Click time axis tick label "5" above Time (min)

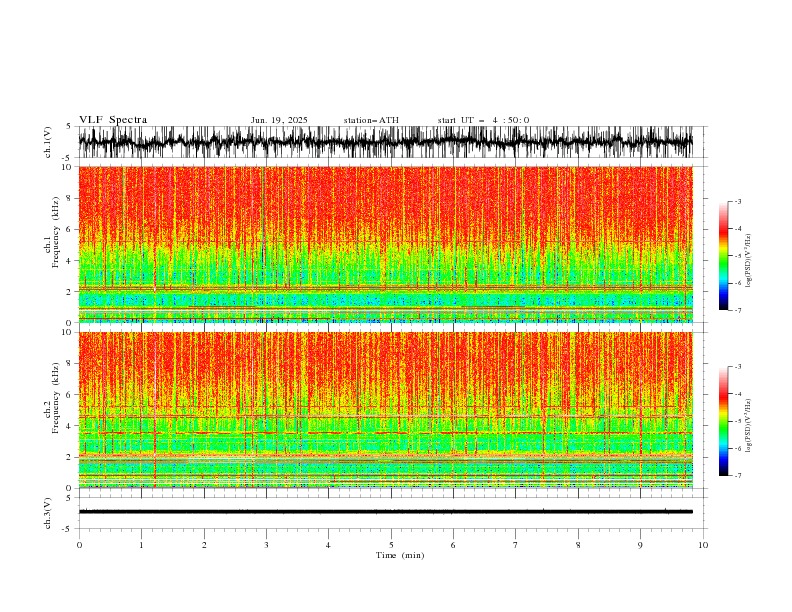point(391,545)
